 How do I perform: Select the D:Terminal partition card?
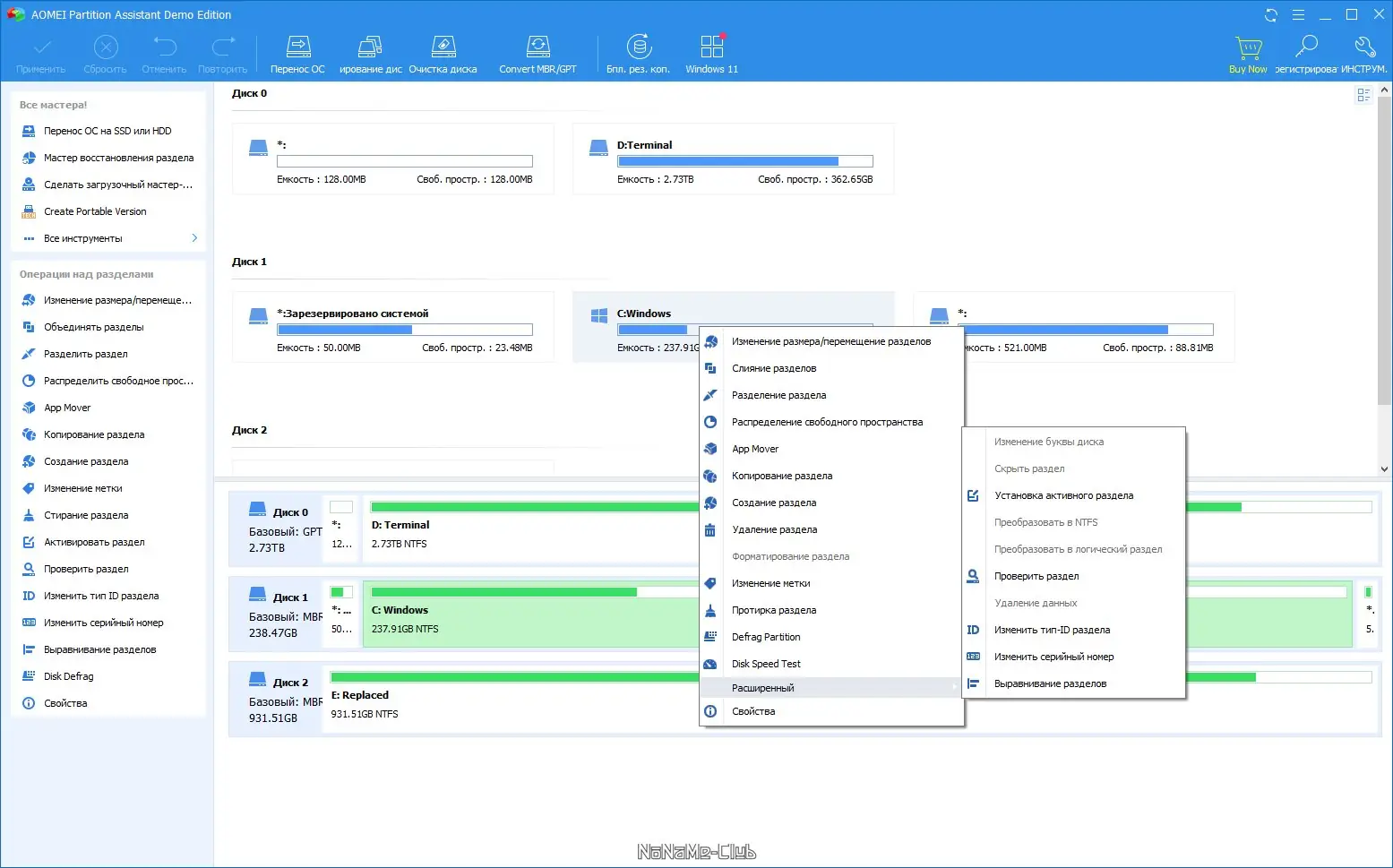click(733, 159)
